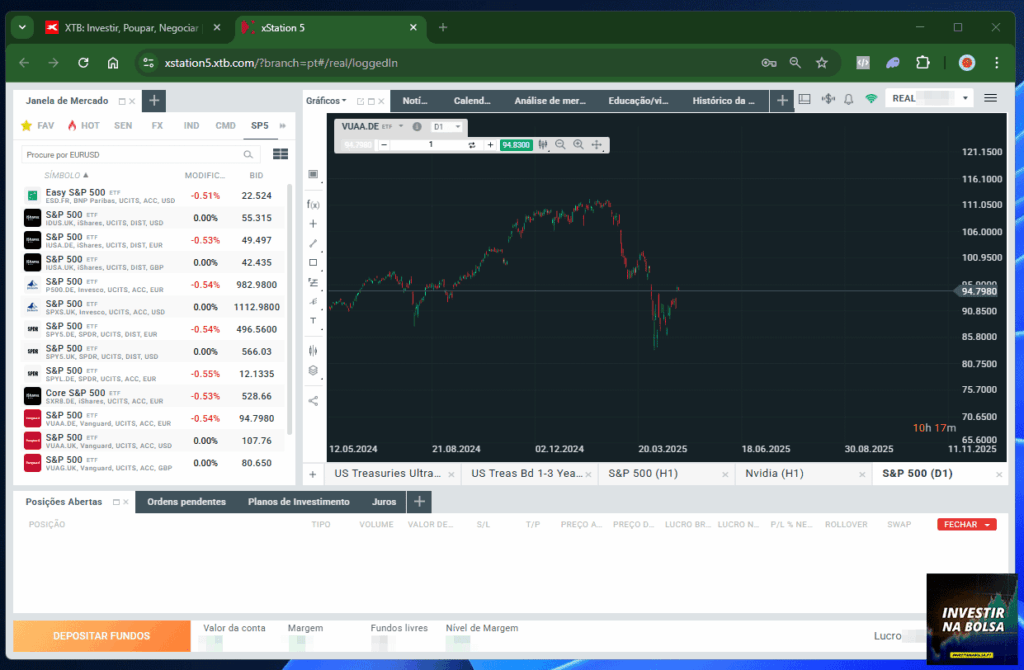
Task: Open Chrome's three-dot menu
Action: (x=996, y=63)
